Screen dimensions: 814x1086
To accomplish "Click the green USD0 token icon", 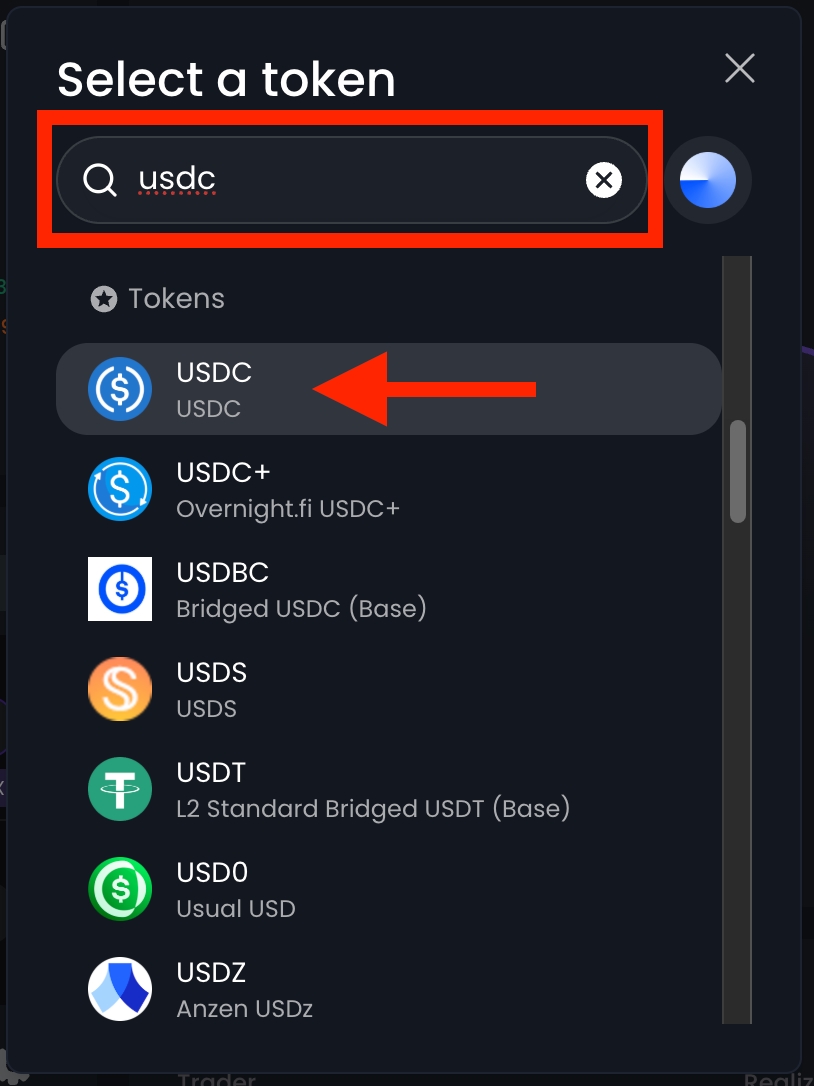I will click(120, 889).
